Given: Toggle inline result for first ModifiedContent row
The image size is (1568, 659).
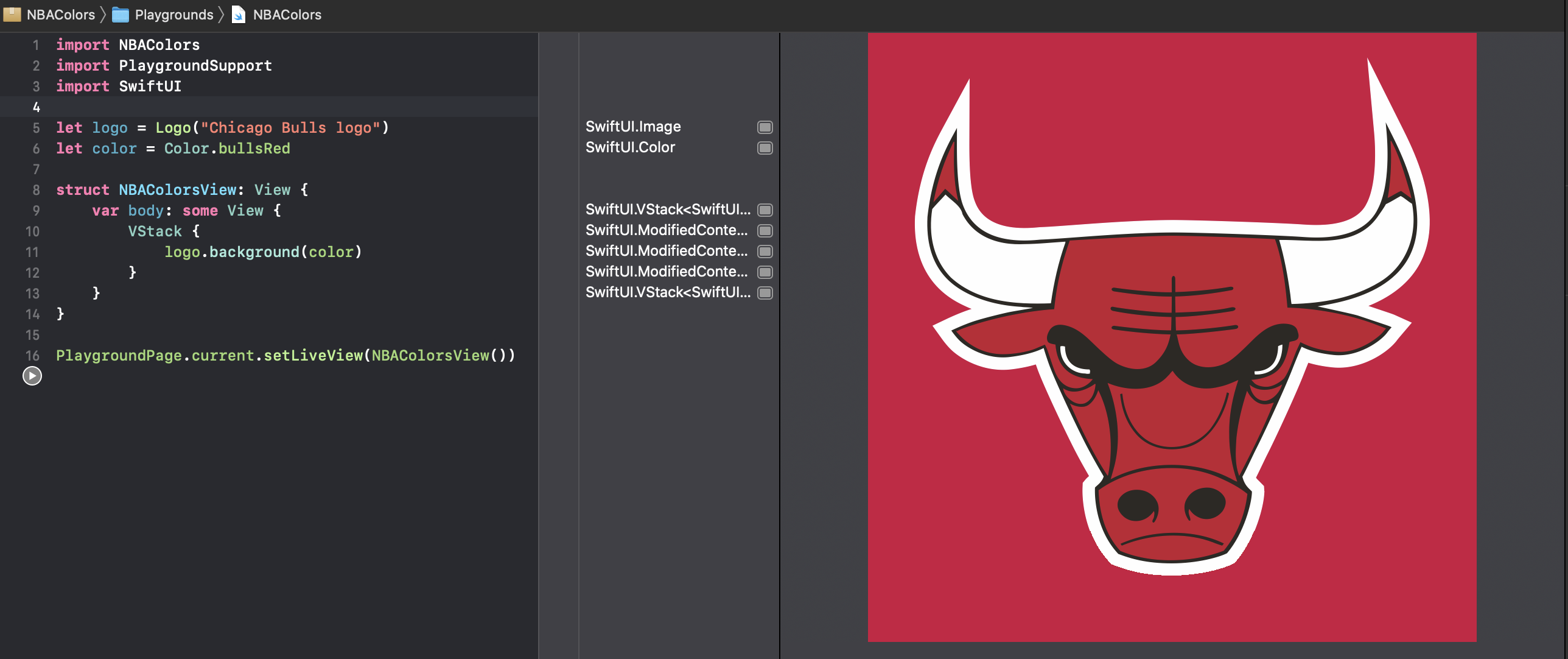Looking at the screenshot, I should click(x=765, y=230).
